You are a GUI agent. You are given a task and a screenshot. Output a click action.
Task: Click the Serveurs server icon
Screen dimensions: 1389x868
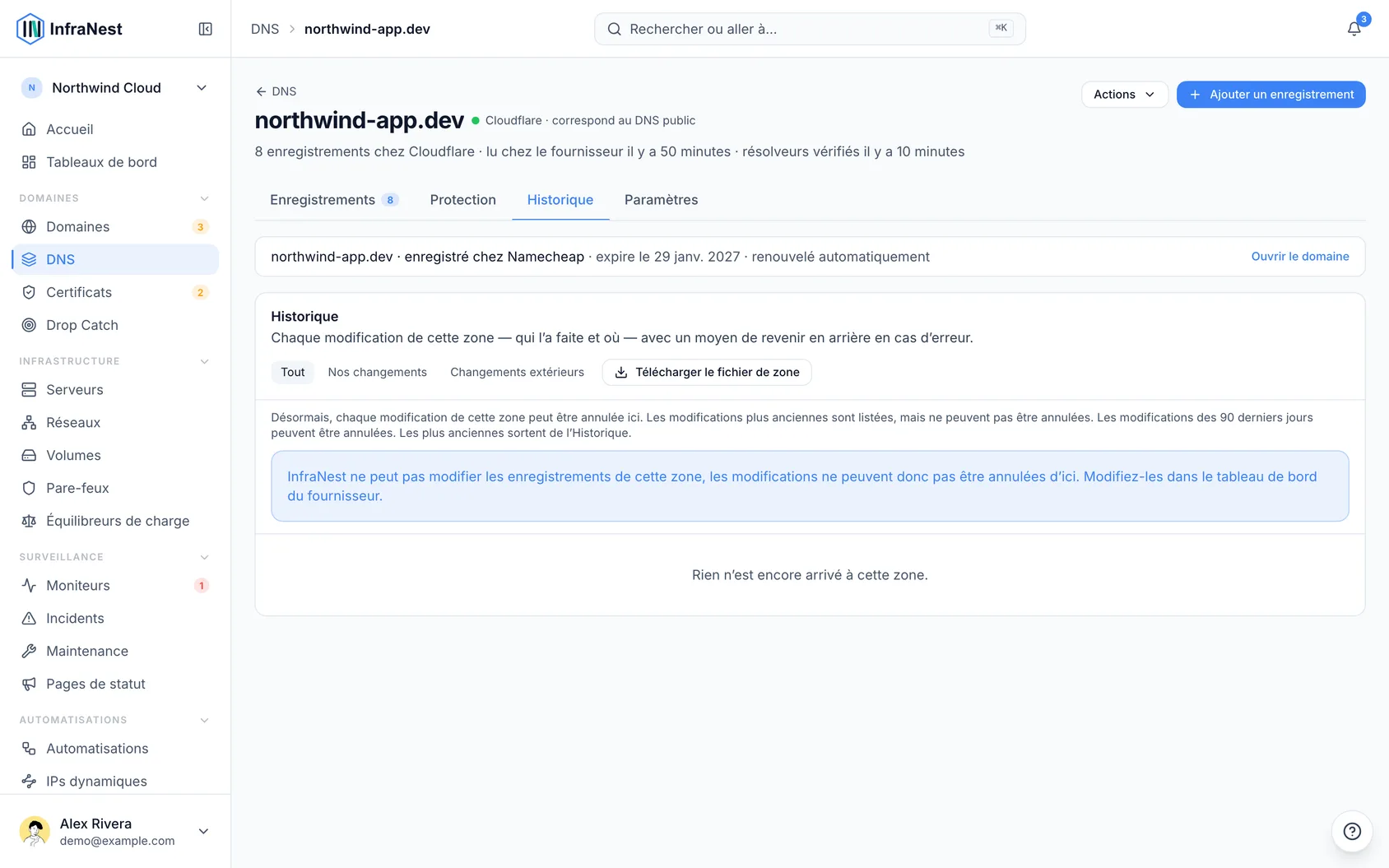click(29, 389)
